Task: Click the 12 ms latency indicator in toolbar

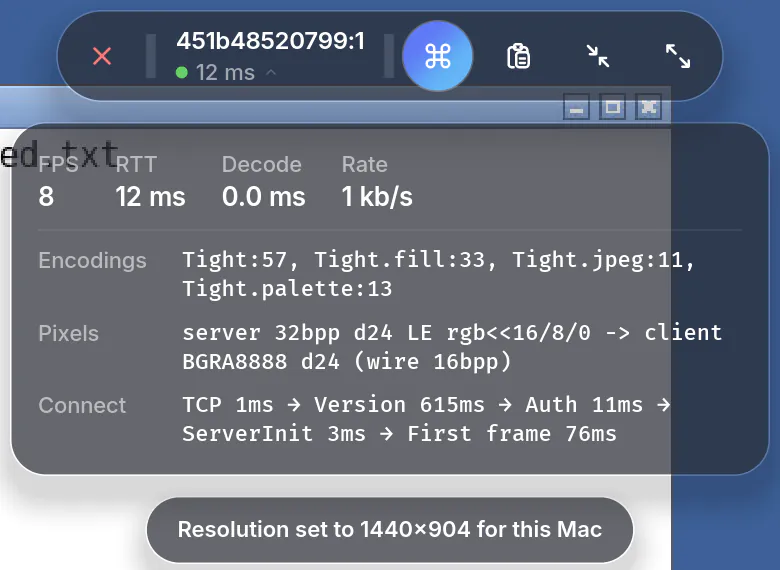Action: [225, 73]
